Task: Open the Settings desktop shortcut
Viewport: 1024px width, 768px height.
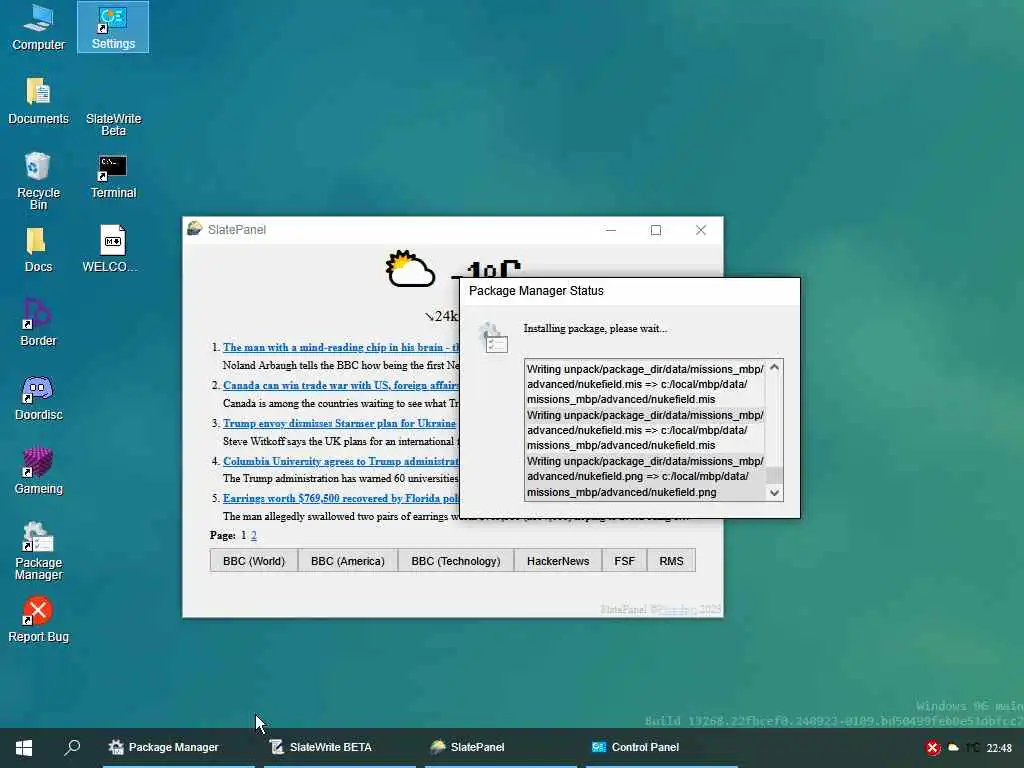Action: 113,27
